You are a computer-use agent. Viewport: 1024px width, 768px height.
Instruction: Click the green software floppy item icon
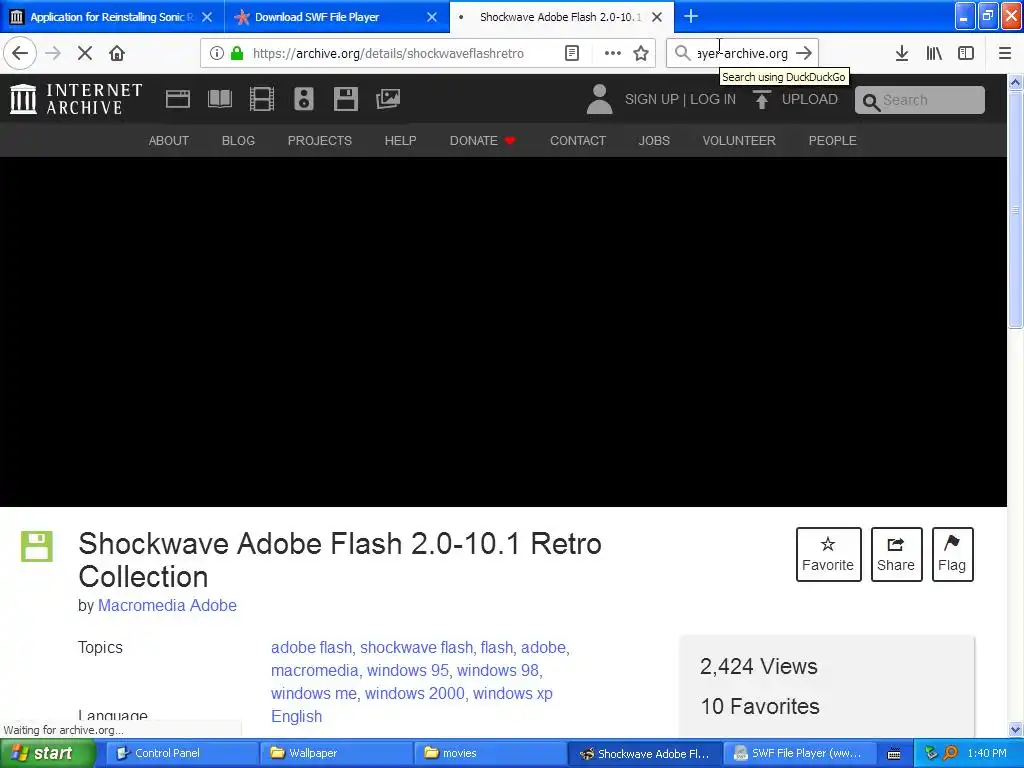[x=37, y=547]
